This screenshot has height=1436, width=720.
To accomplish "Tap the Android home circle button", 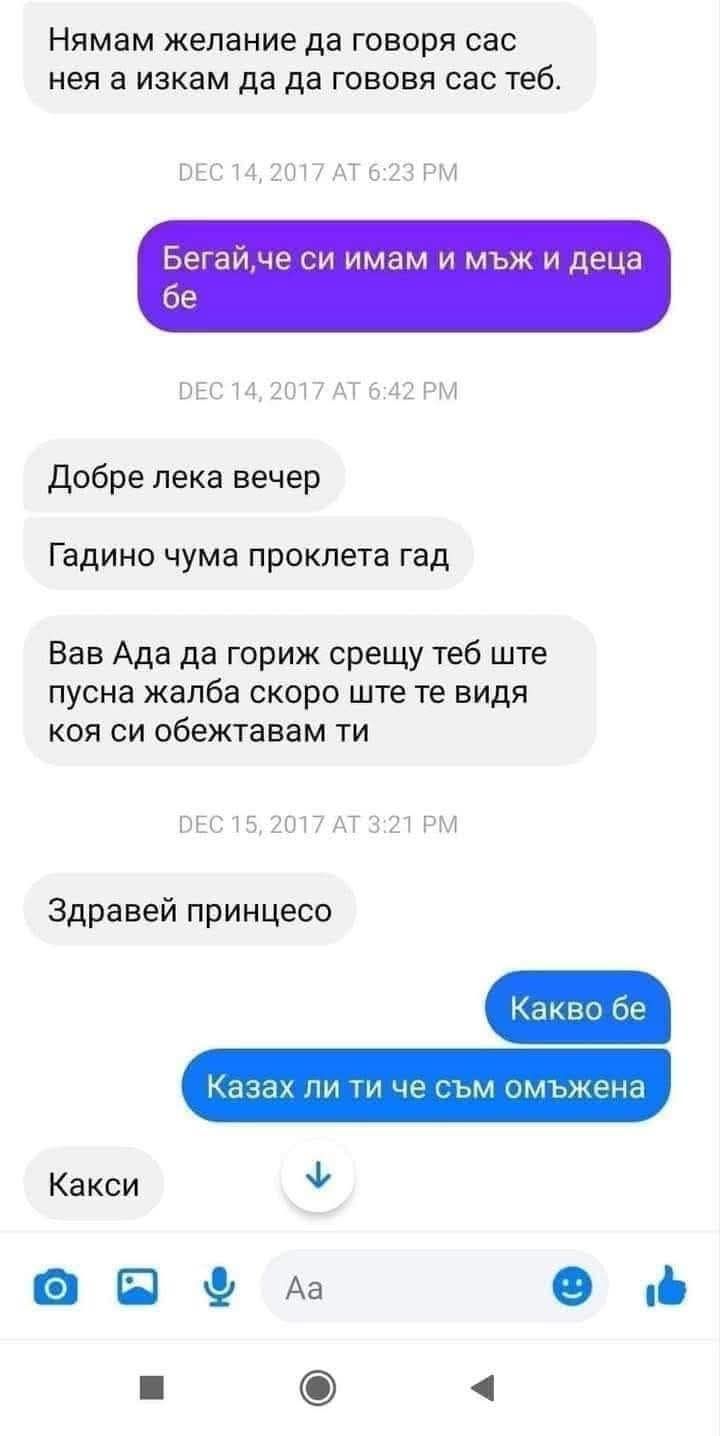I will point(318,1387).
